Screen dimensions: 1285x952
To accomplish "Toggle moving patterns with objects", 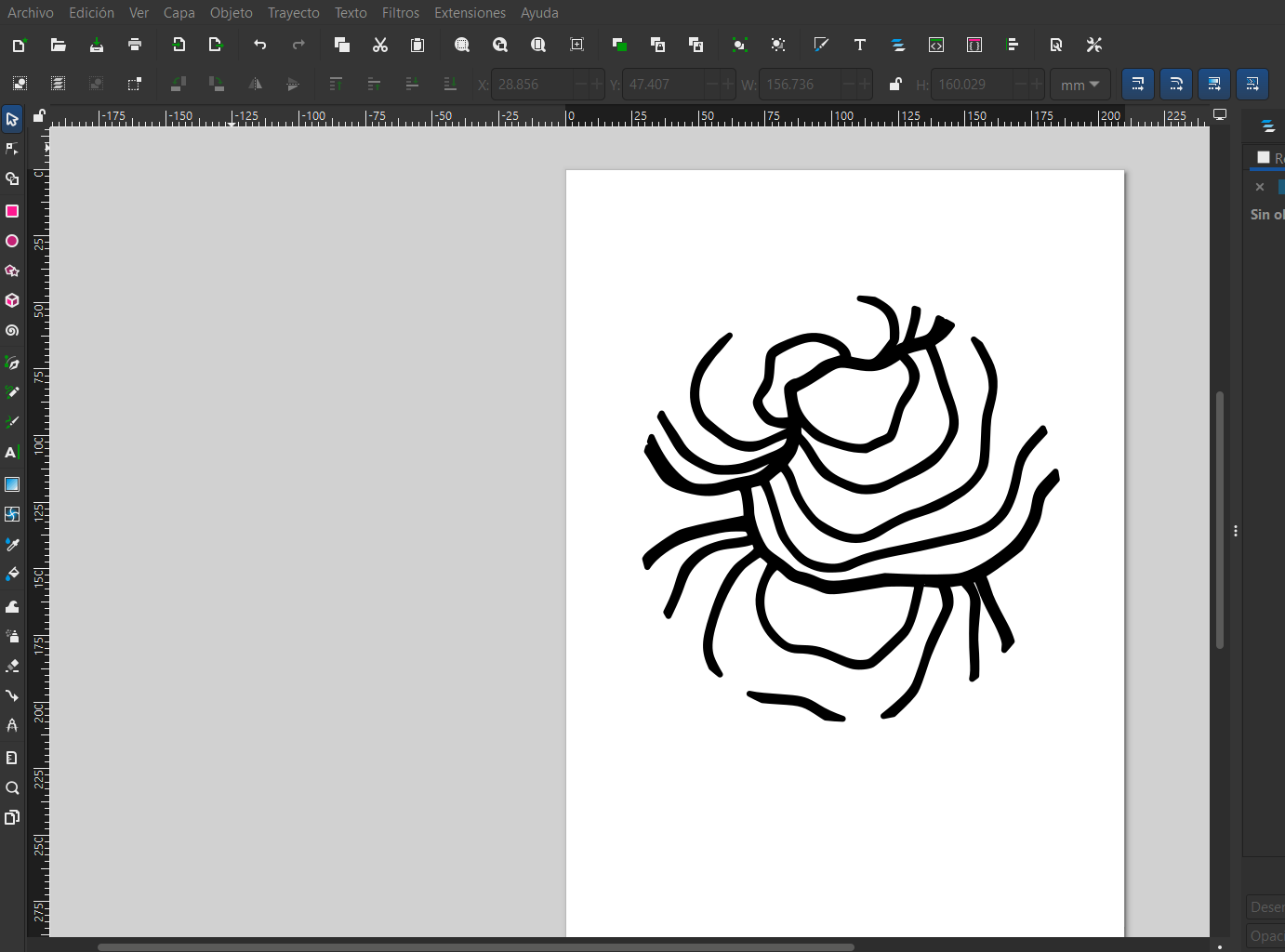I will (x=1252, y=85).
